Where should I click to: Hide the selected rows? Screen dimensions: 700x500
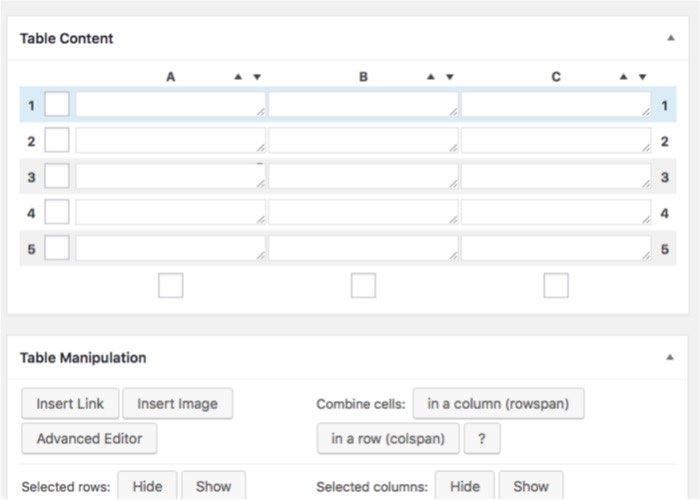point(147,486)
